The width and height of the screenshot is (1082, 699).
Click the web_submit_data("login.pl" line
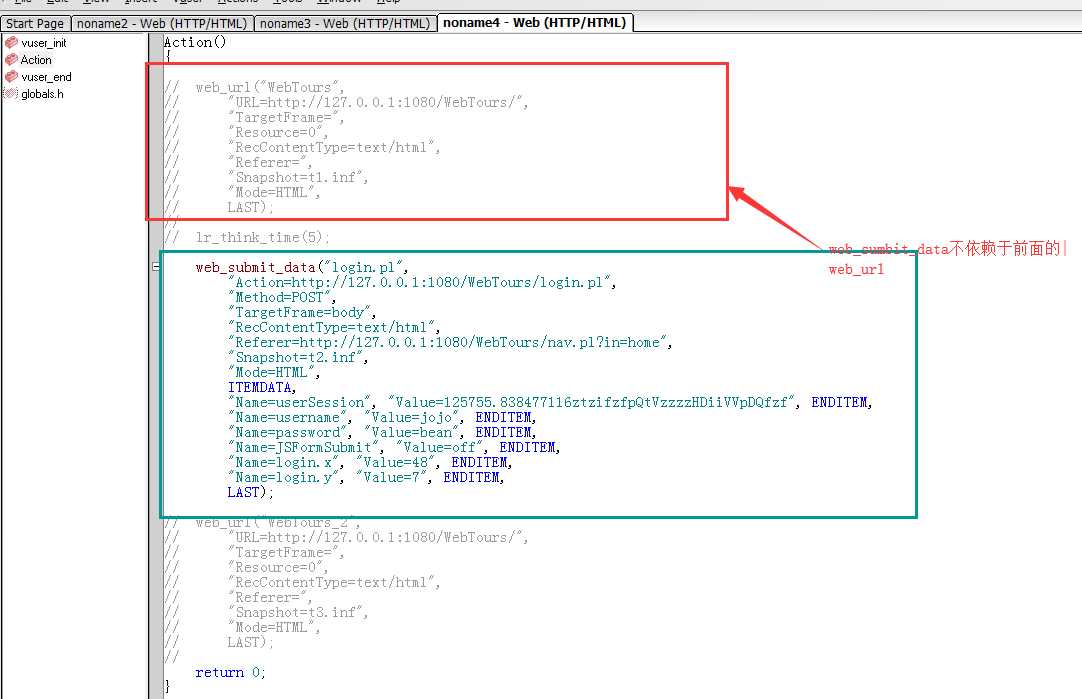302,267
